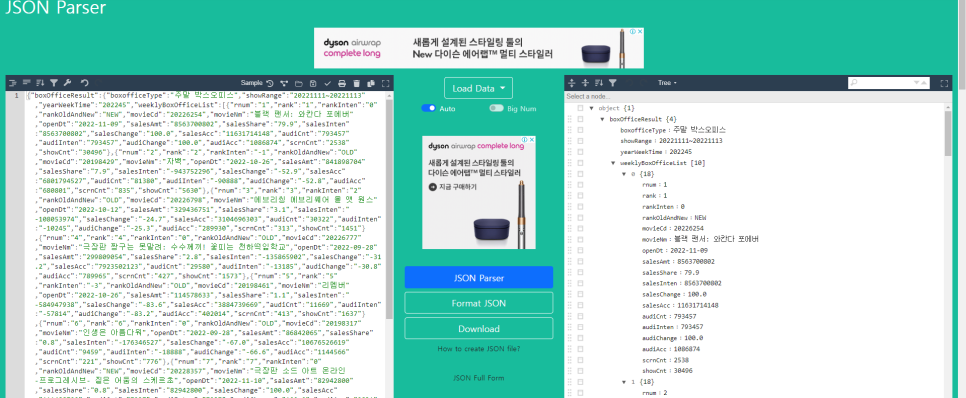966x398 pixels.
Task: Collapse the object {1} root node
Action: click(591, 108)
